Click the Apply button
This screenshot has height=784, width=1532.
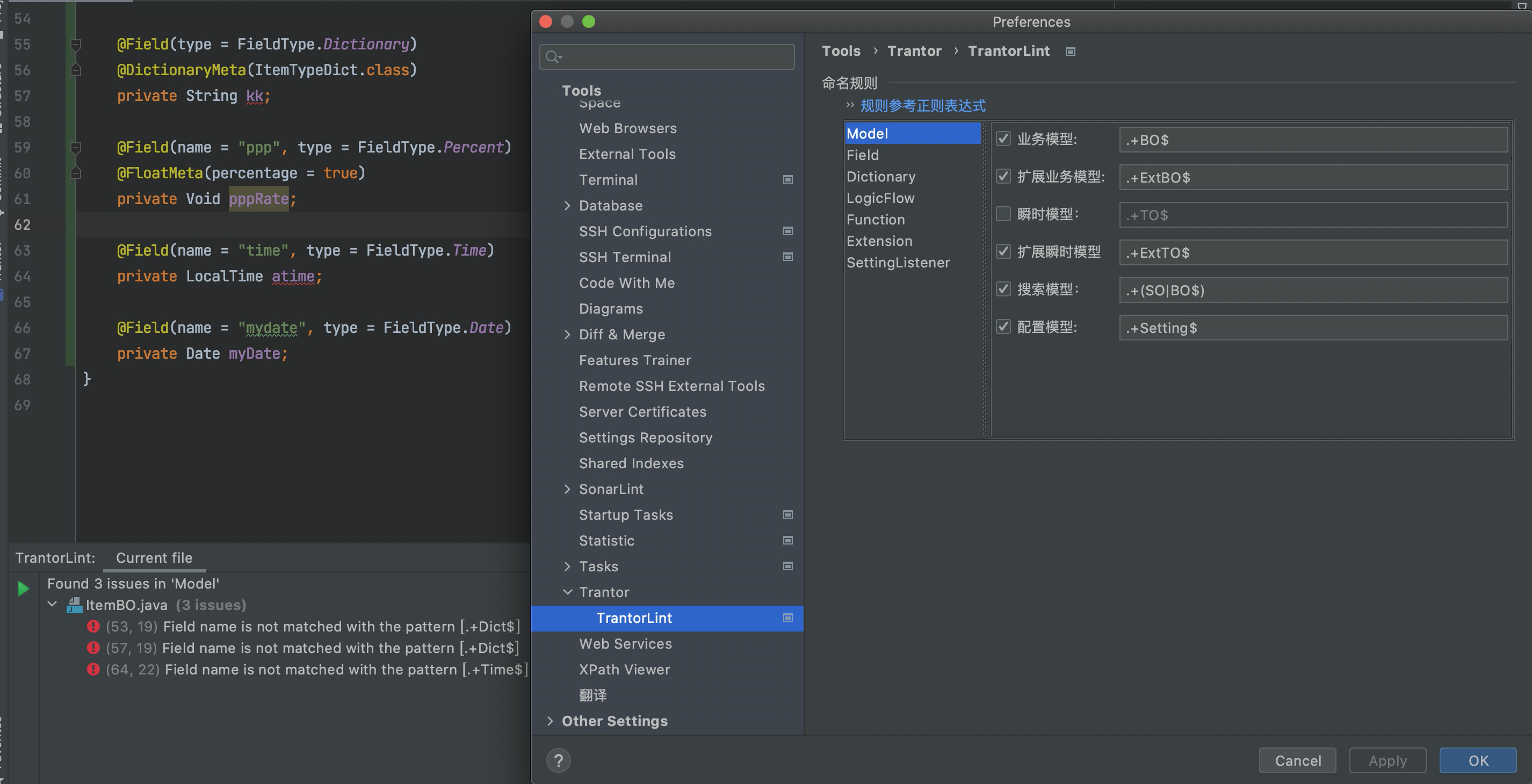pos(1388,760)
